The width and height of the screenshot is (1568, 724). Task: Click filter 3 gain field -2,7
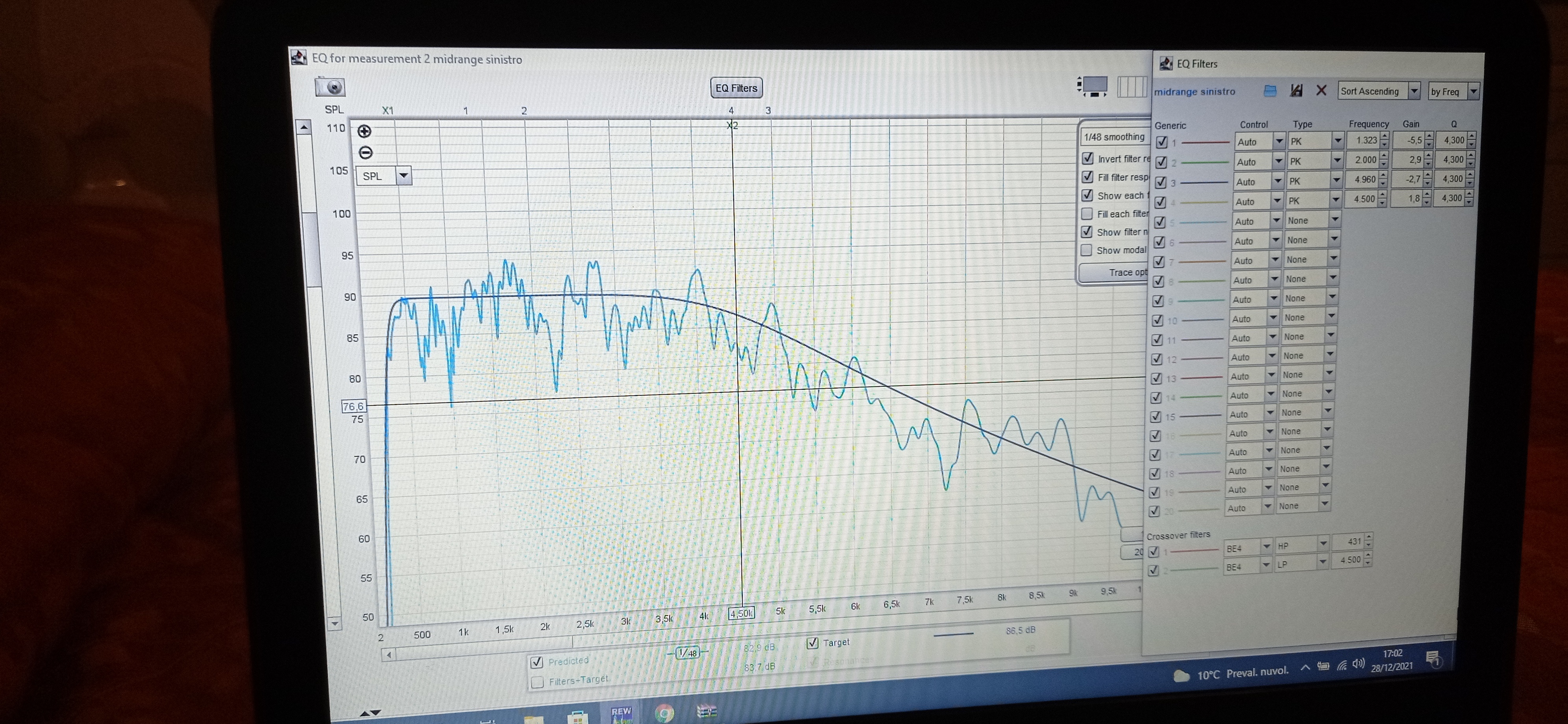click(x=1407, y=179)
